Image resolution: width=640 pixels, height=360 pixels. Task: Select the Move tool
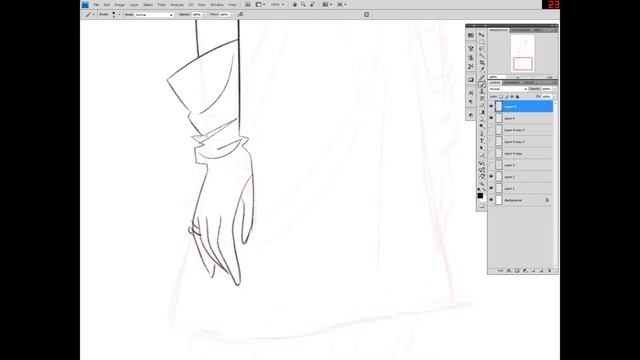(482, 35)
